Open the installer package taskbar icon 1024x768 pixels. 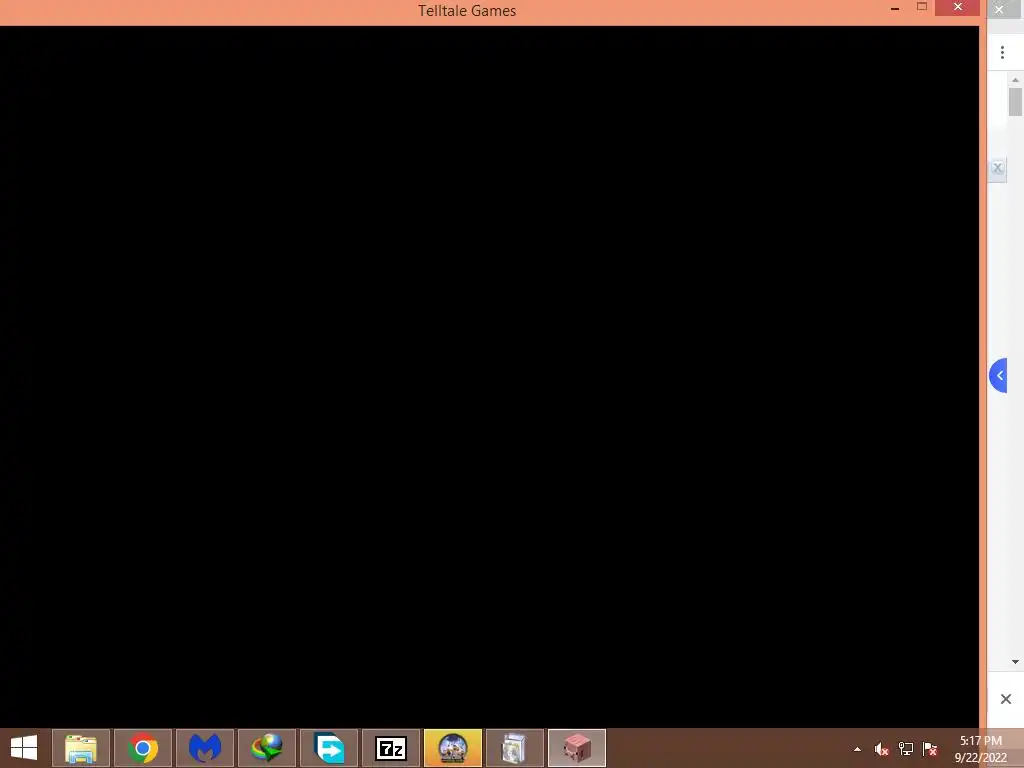point(515,748)
